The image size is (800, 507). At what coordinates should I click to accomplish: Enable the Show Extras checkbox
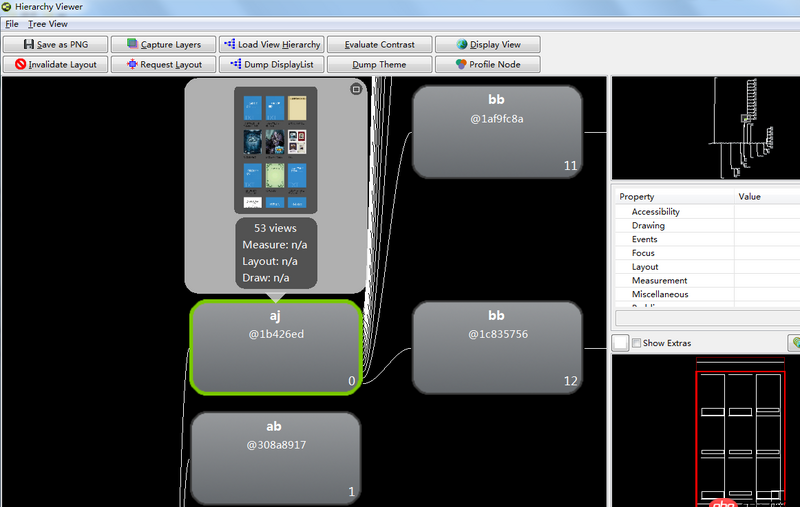[x=636, y=343]
